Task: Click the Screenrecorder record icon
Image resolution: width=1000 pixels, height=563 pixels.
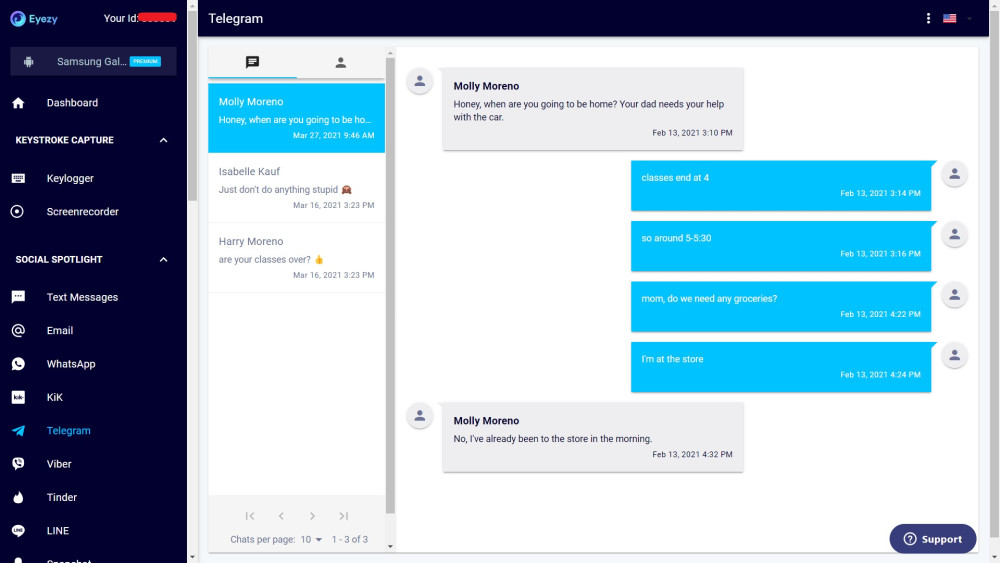Action: [18, 212]
